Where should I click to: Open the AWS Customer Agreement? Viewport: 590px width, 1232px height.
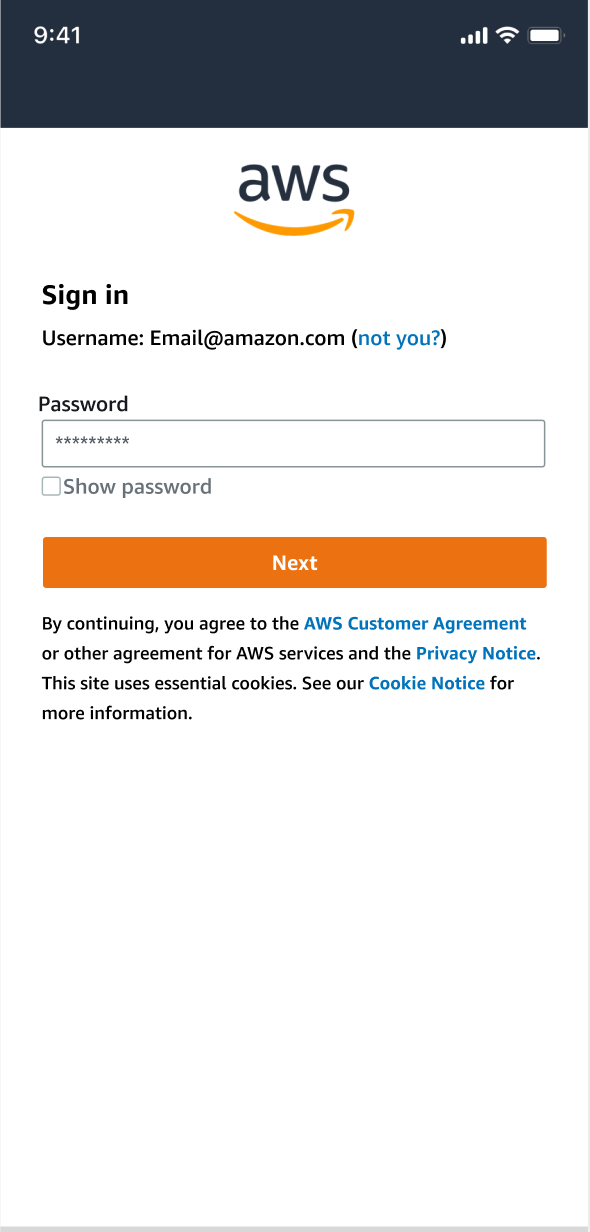[x=415, y=623]
